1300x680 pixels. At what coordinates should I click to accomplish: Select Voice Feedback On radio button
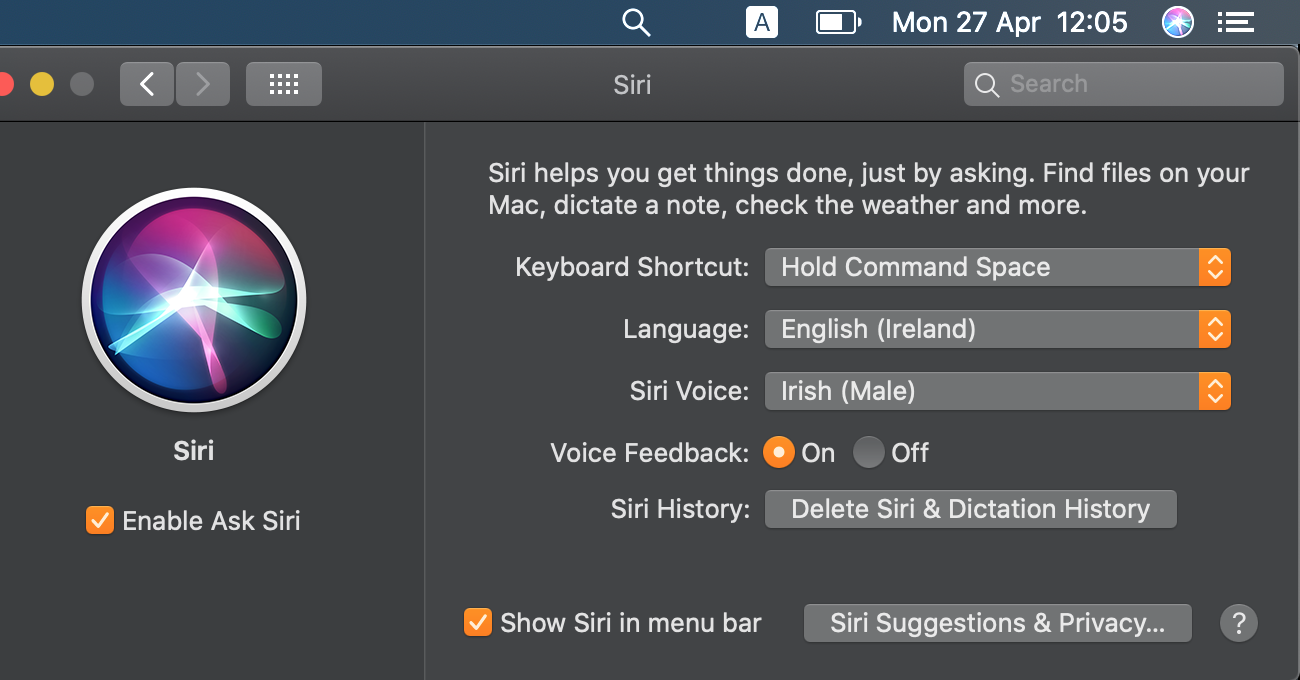tap(778, 453)
